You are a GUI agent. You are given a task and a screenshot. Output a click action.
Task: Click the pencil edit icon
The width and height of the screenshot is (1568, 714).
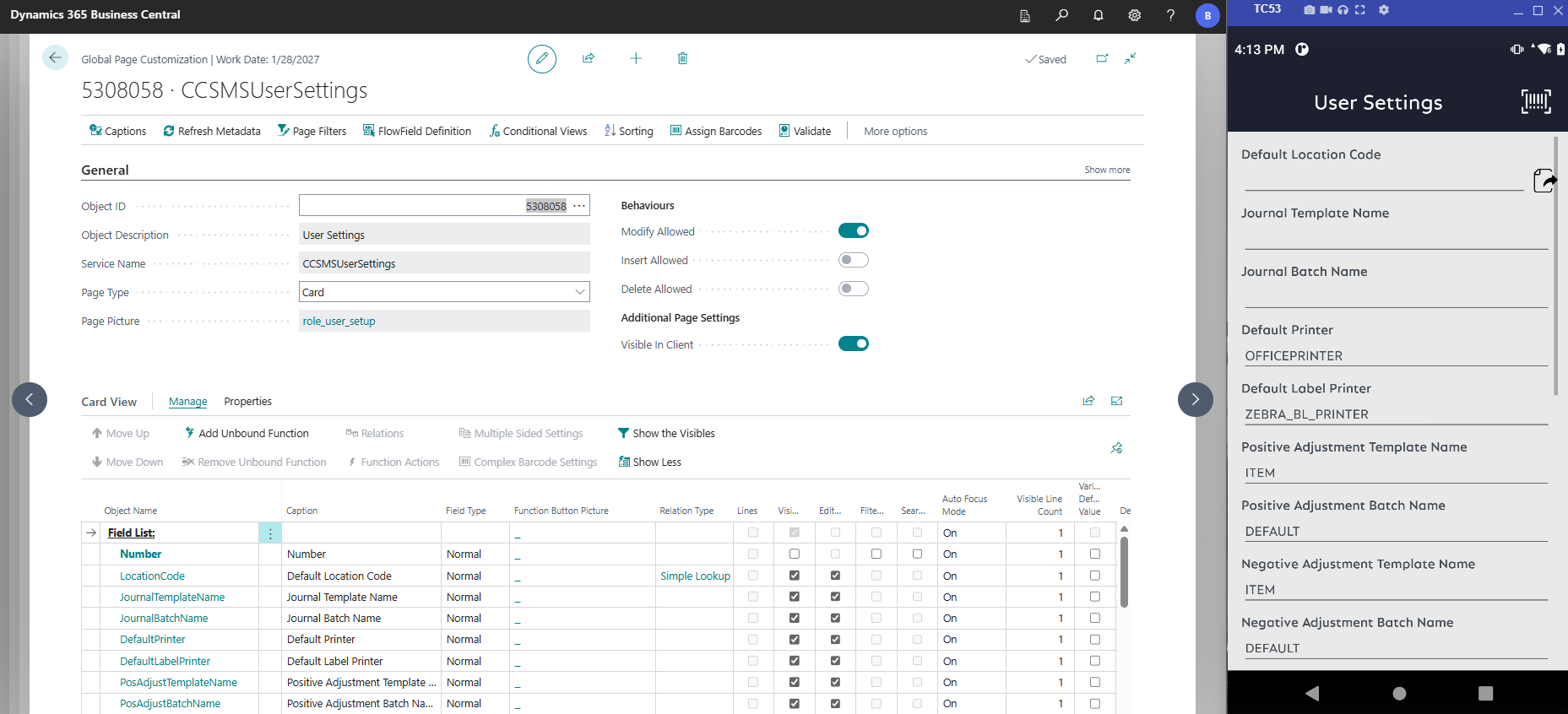(x=541, y=59)
